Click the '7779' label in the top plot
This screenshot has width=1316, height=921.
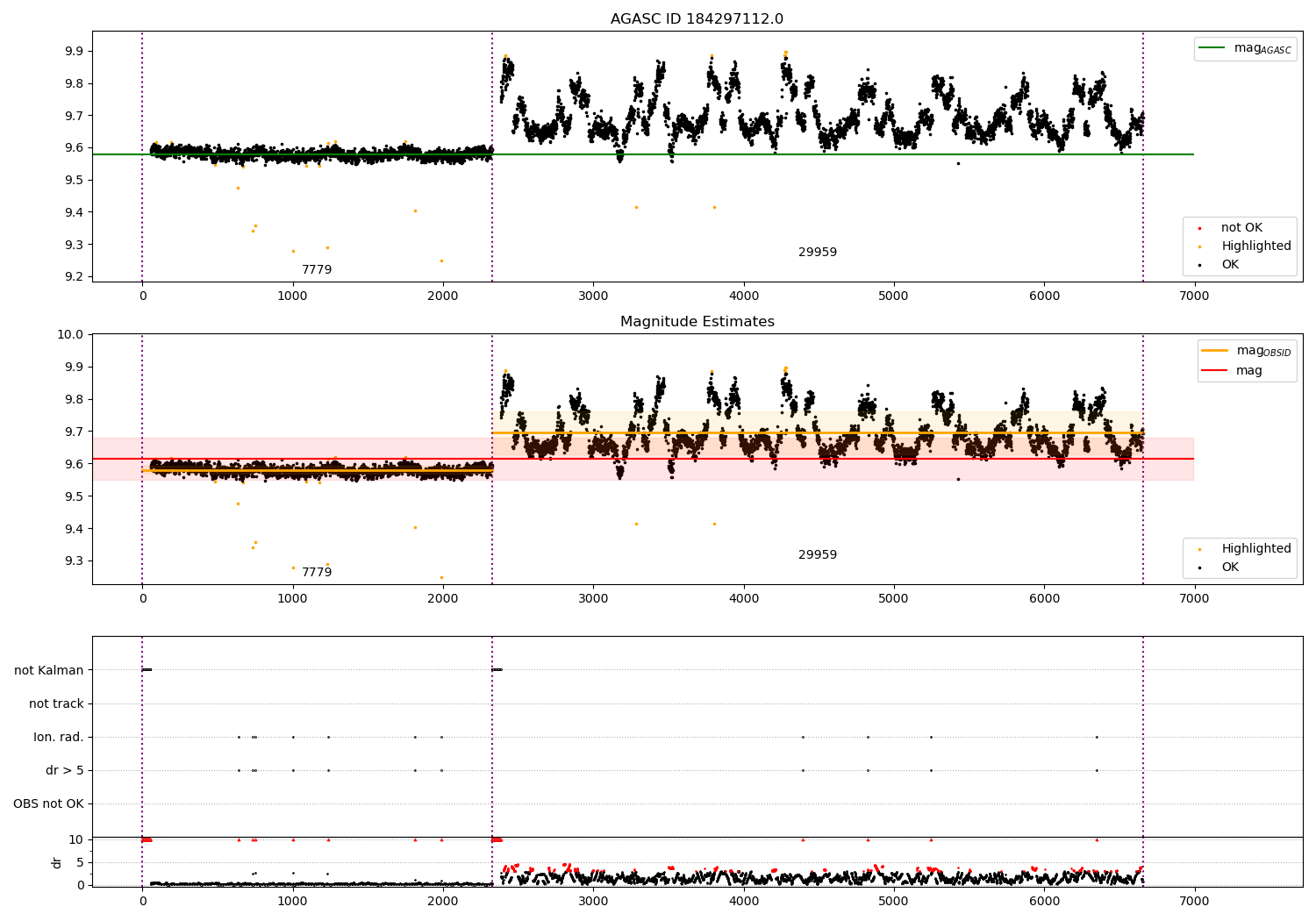tap(317, 270)
